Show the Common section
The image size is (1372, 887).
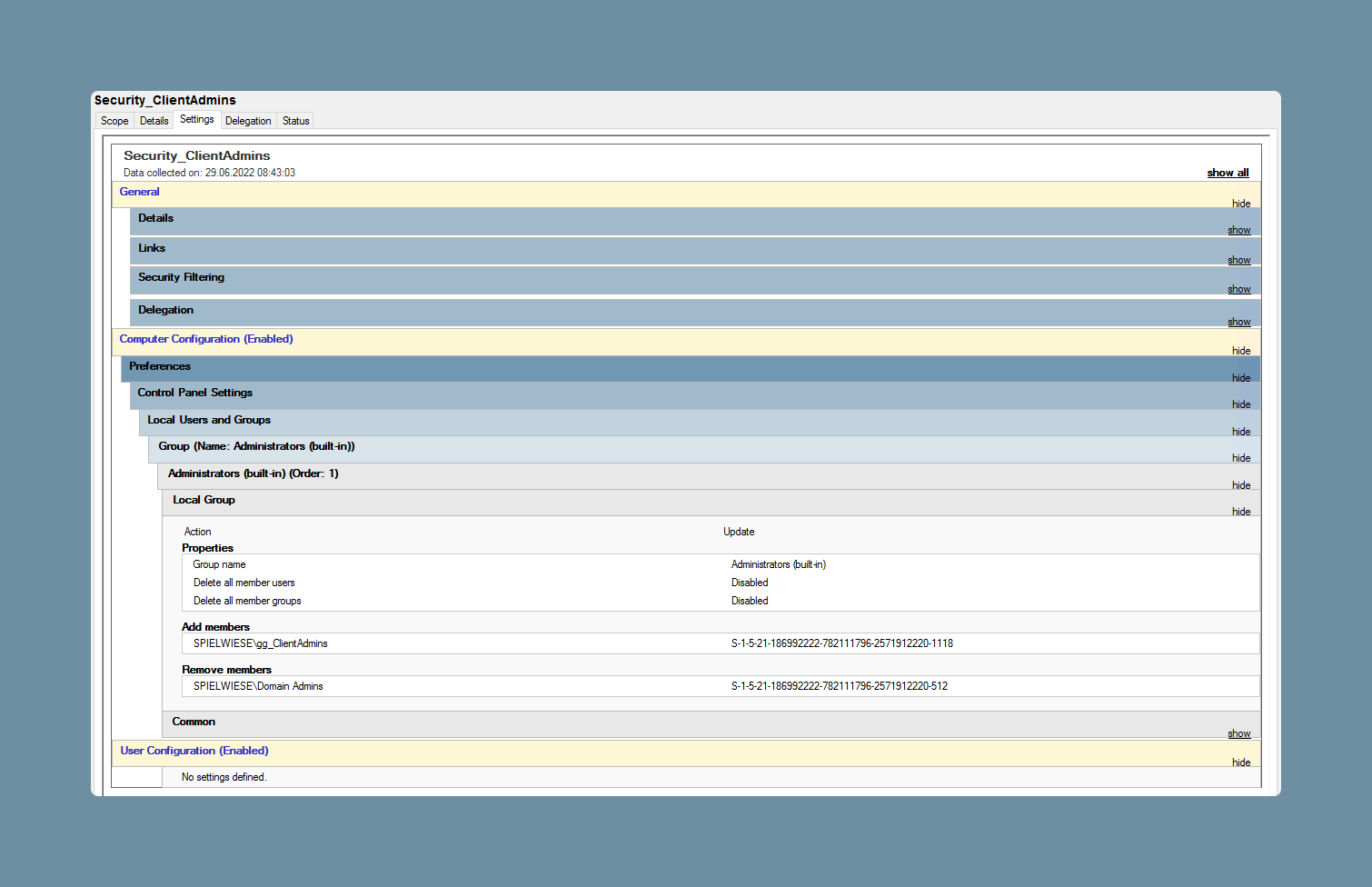[x=1238, y=733]
